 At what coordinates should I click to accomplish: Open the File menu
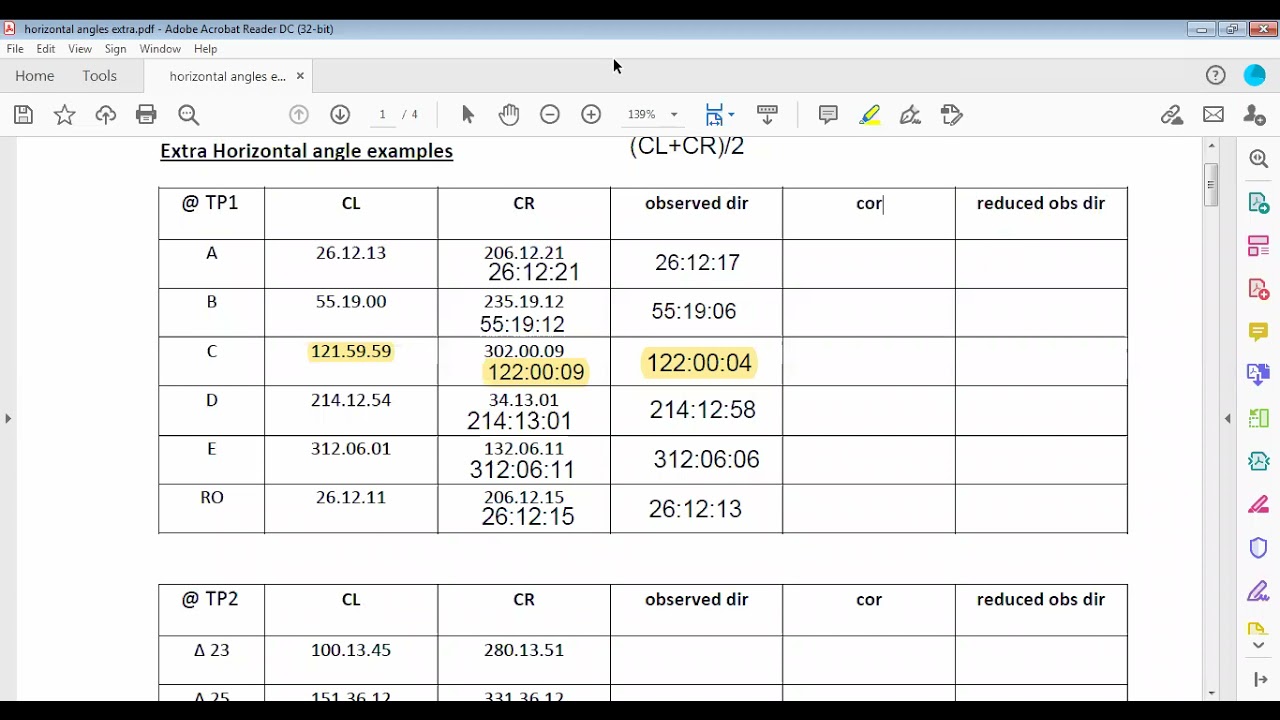click(15, 48)
